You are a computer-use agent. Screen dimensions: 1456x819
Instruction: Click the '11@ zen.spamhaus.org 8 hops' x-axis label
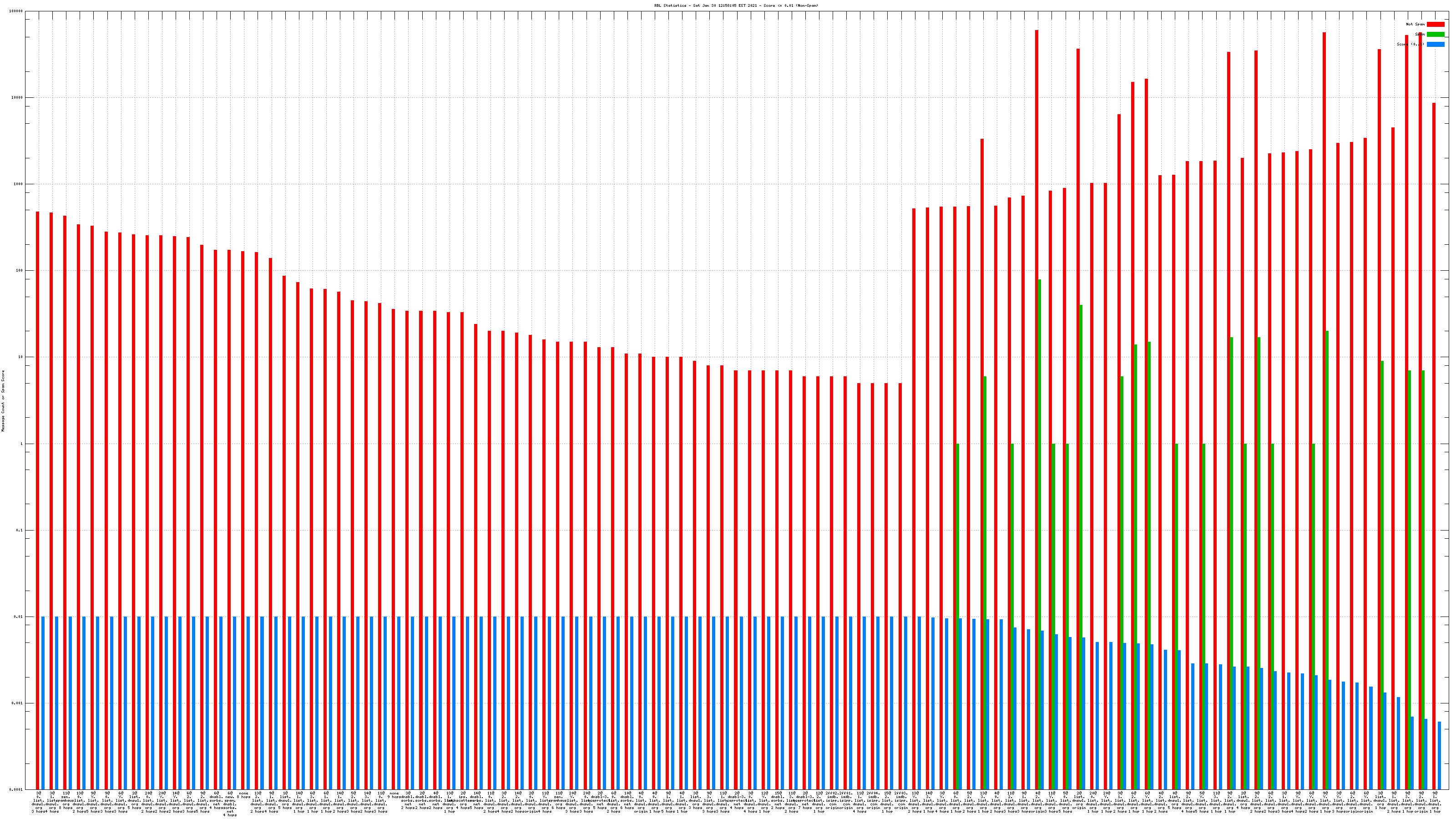click(x=66, y=799)
